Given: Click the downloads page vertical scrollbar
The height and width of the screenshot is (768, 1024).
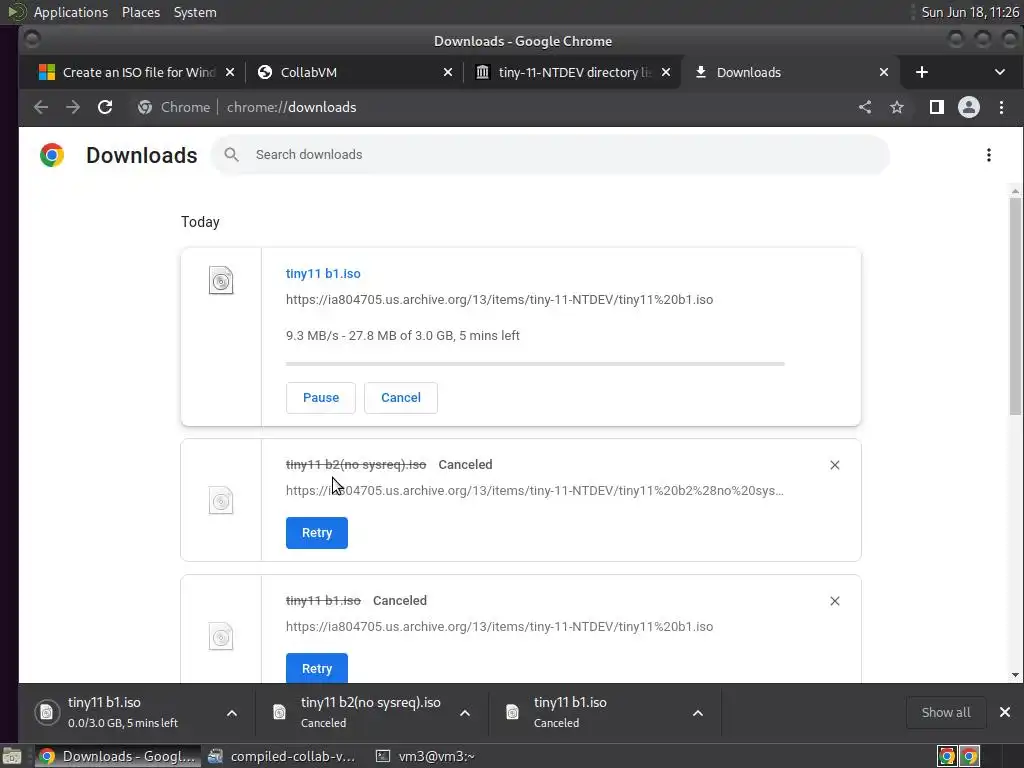Looking at the screenshot, I should (x=1015, y=306).
